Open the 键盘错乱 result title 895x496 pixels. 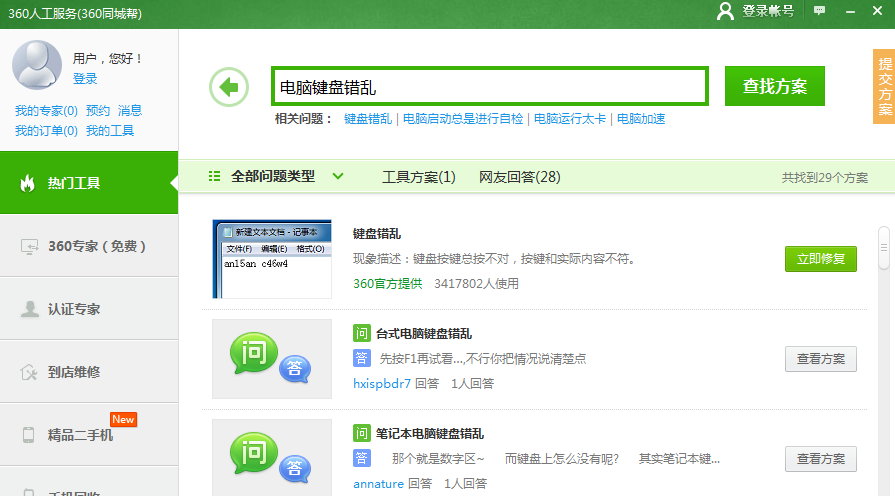377,233
